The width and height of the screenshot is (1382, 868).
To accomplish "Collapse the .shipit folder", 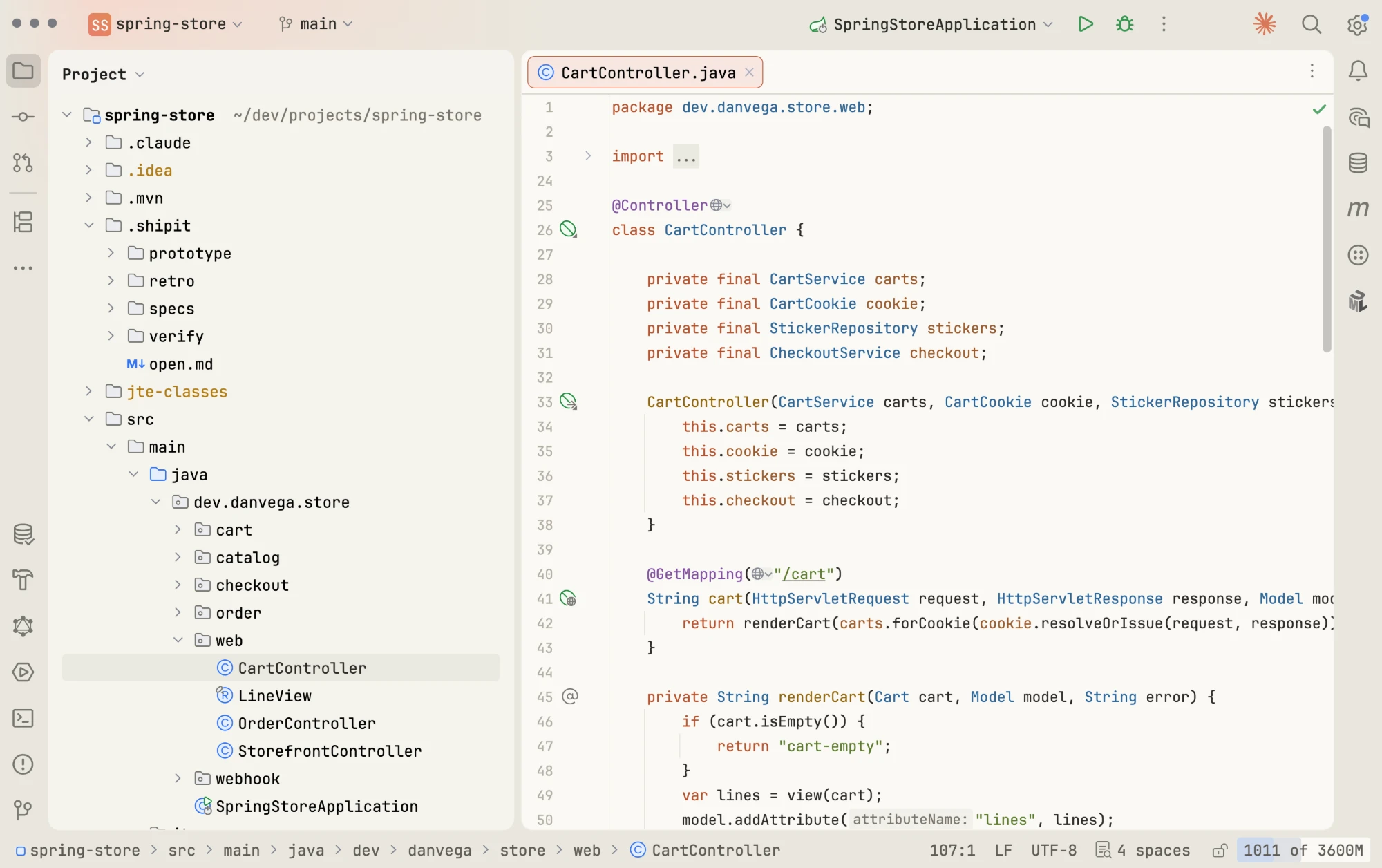I will pos(88,225).
